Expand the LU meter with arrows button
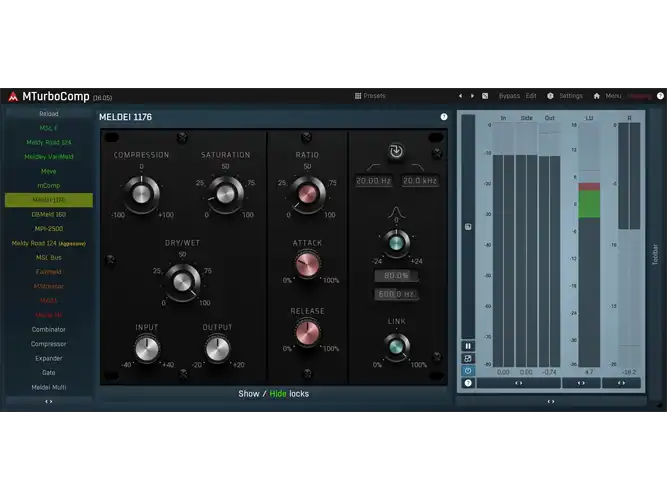The width and height of the screenshot is (667, 500). pos(581,383)
